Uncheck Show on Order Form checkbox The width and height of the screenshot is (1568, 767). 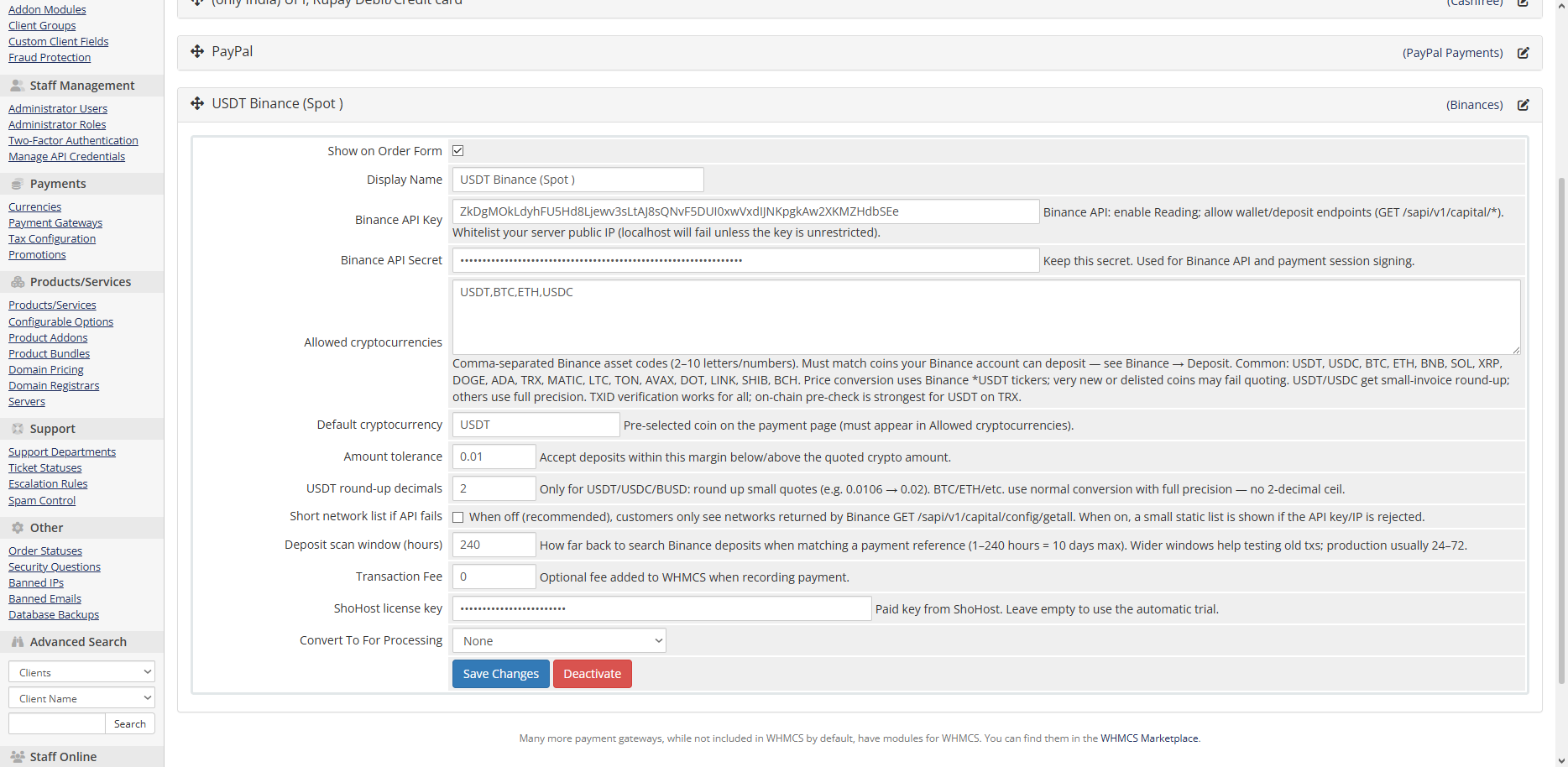coord(458,151)
